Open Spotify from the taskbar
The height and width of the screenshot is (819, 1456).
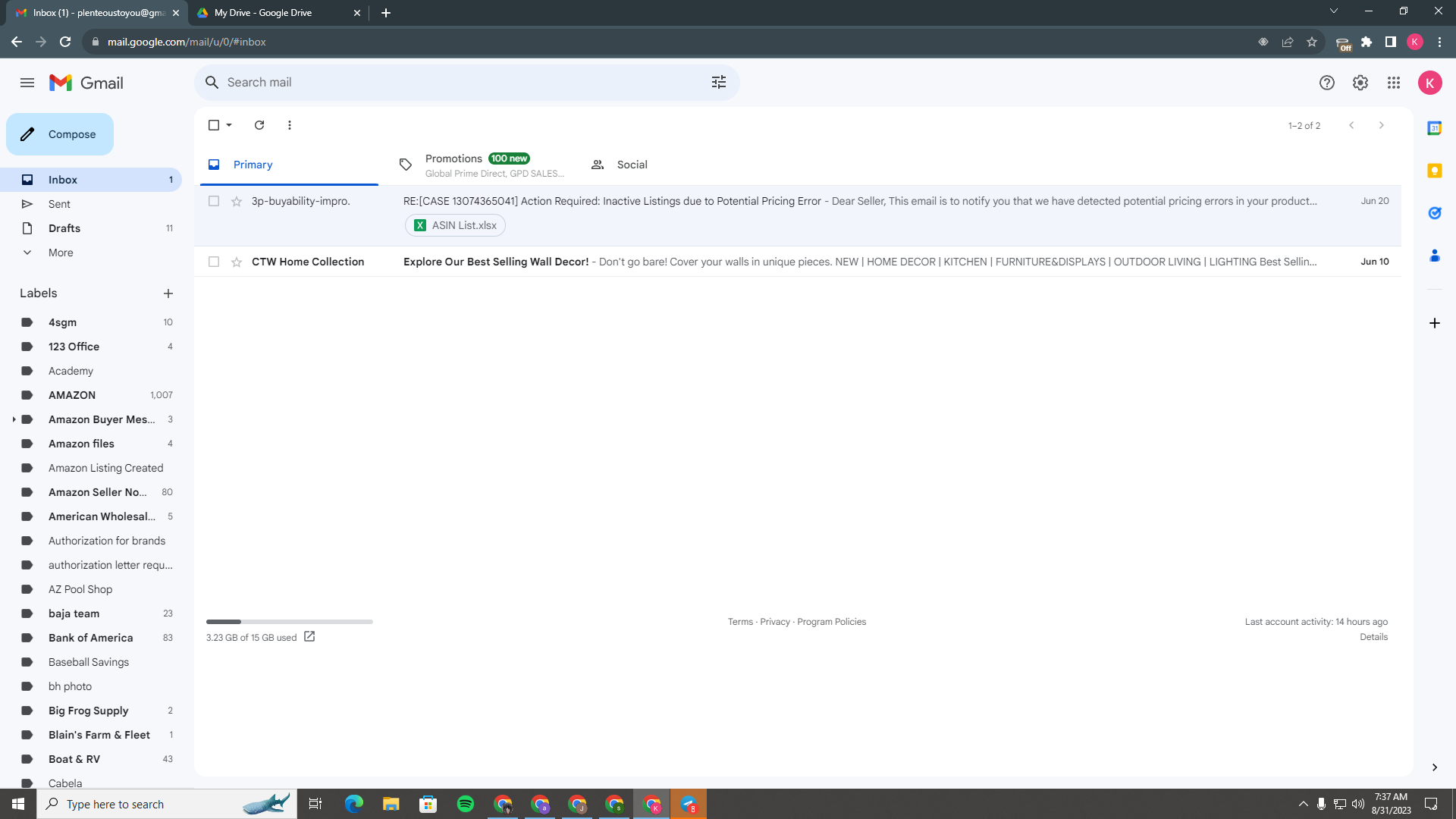[x=466, y=804]
